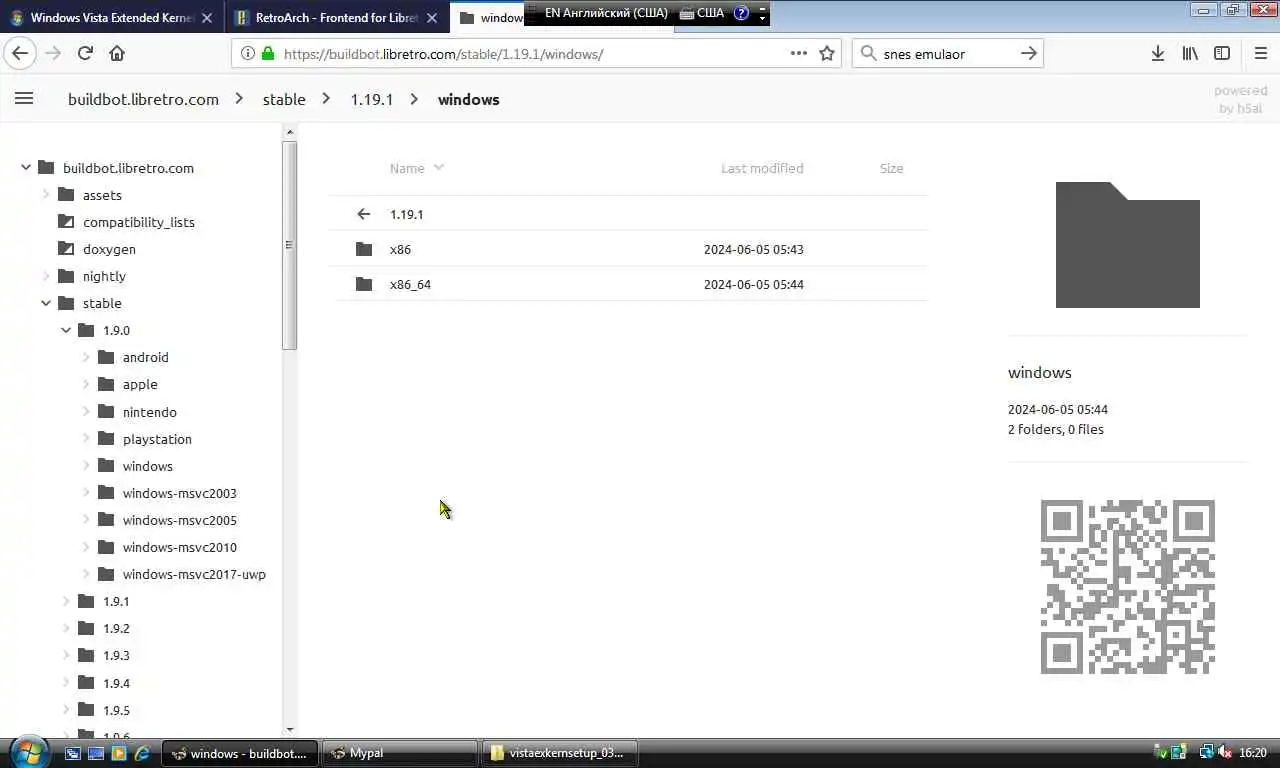Select the 1.9.4 folder in tree
This screenshot has height=768, width=1280.
pyautogui.click(x=116, y=683)
